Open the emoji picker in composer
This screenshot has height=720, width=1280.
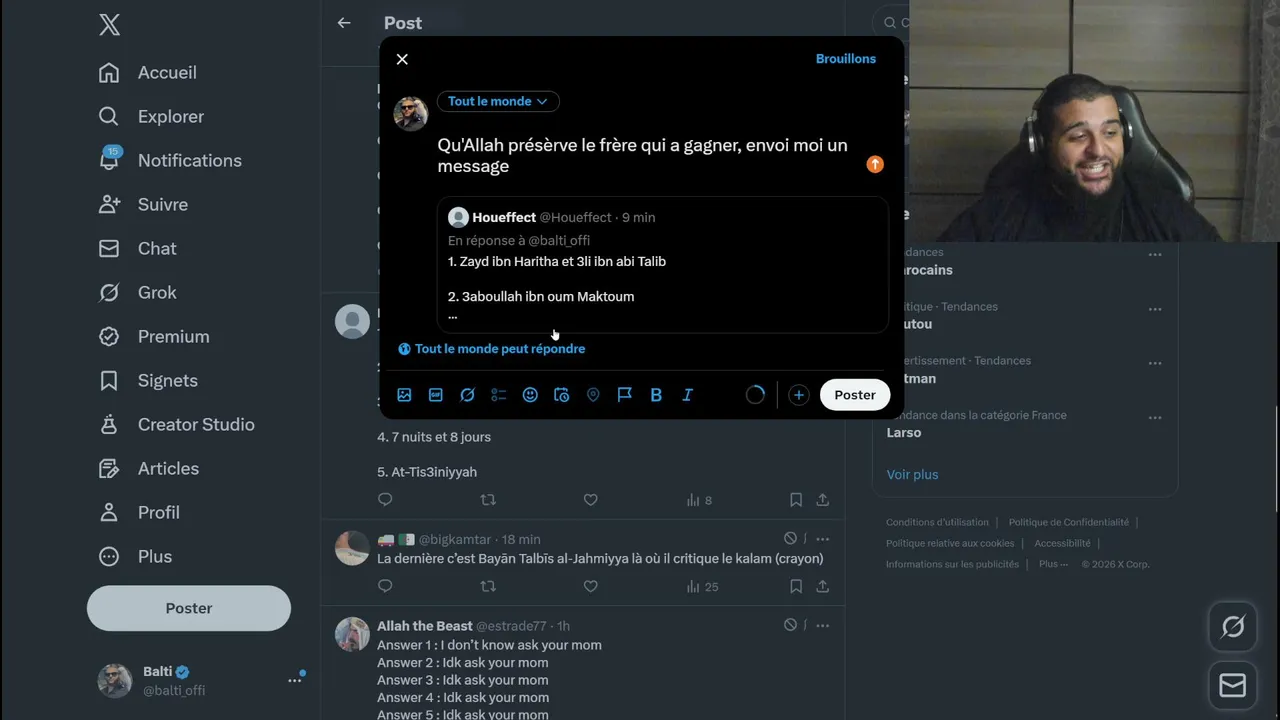click(x=530, y=395)
